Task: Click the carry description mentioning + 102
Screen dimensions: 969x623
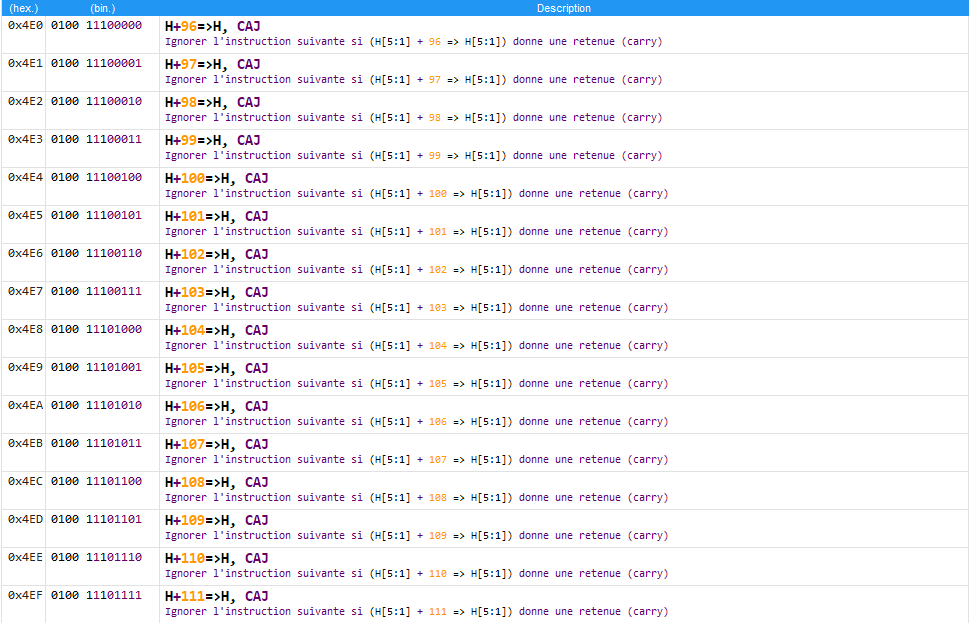Action: point(417,270)
